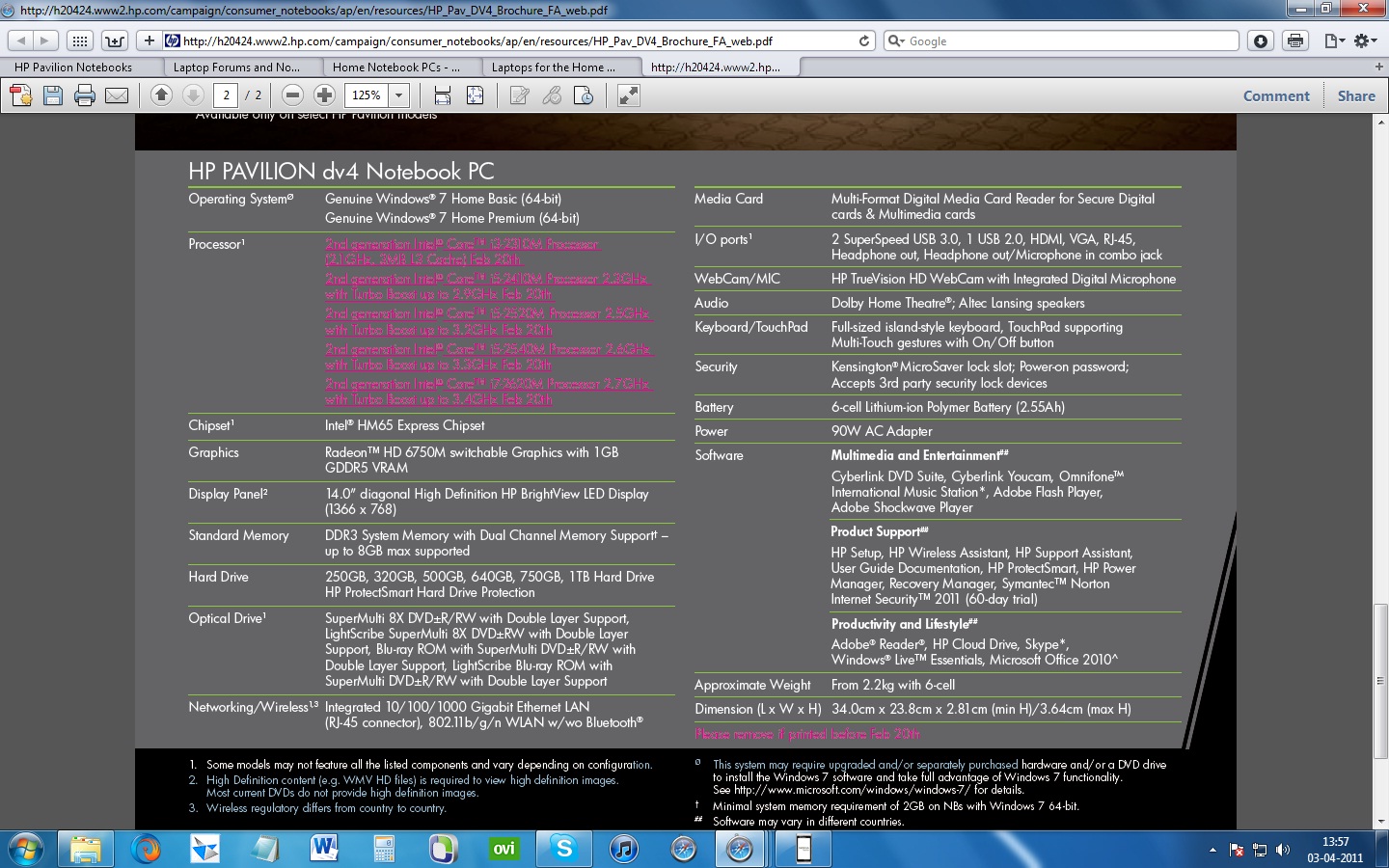The width and height of the screenshot is (1389, 868).
Task: Open Skype from the taskbar
Action: [x=563, y=850]
